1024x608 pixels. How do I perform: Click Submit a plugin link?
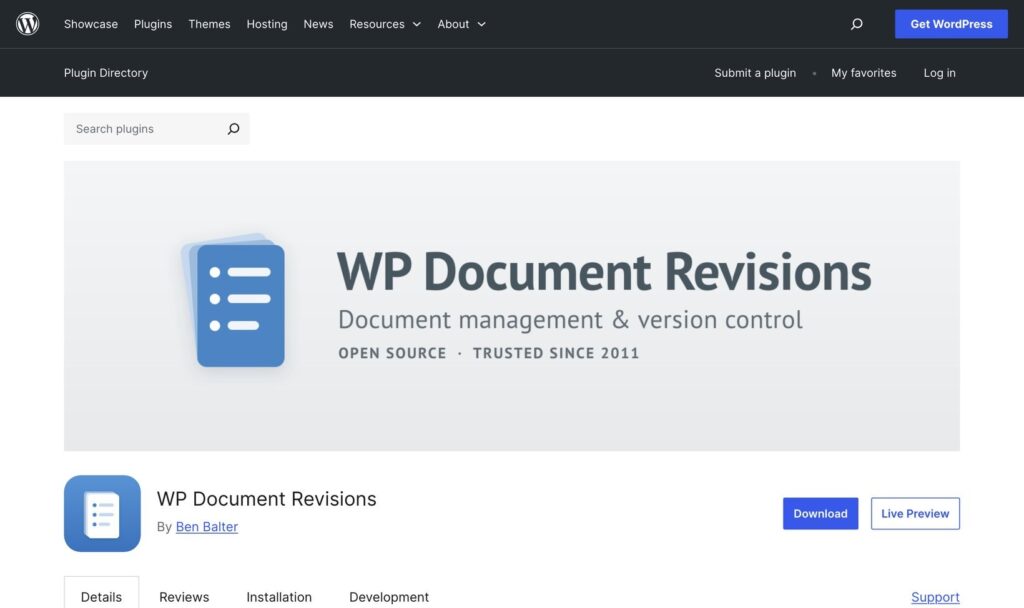click(755, 72)
